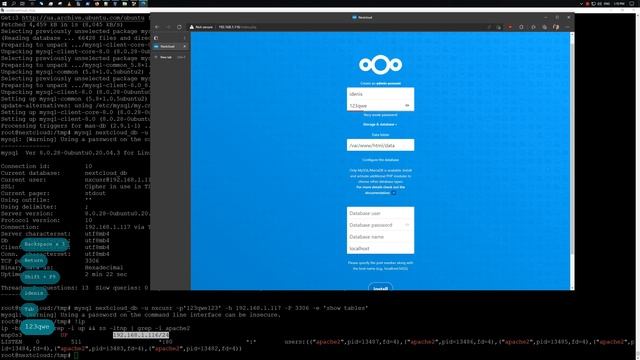The width and height of the screenshot is (640, 360).
Task: Click the browser profile avatar icon
Action: [556, 27]
